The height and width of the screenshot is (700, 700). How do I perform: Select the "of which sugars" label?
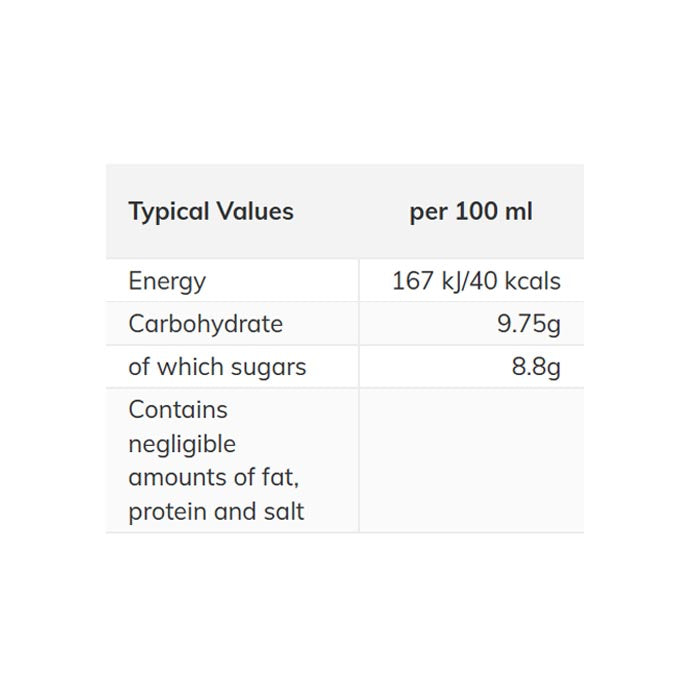pos(217,367)
